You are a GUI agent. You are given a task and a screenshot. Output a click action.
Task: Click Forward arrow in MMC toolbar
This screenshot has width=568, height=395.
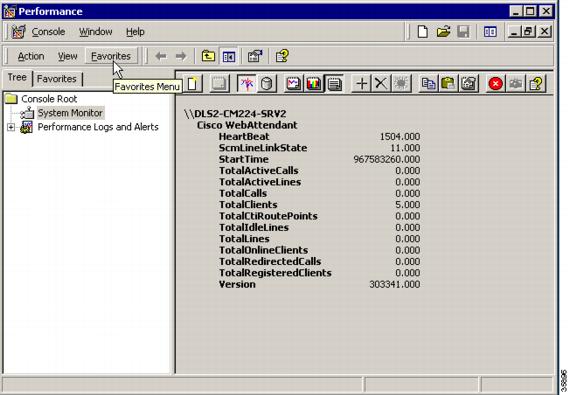[x=180, y=56]
